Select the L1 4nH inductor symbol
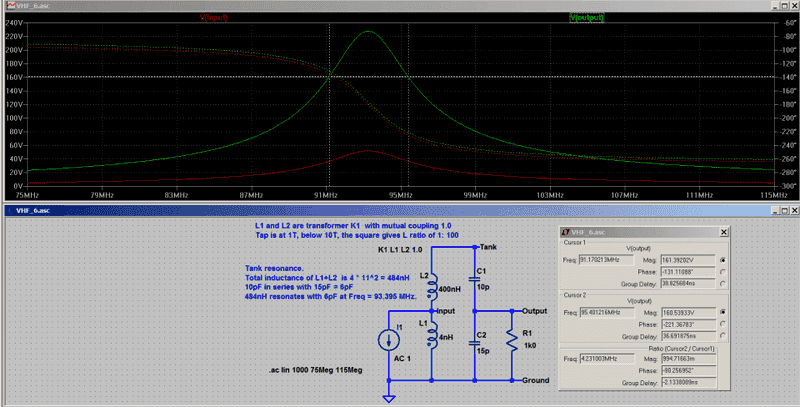 (x=431, y=338)
